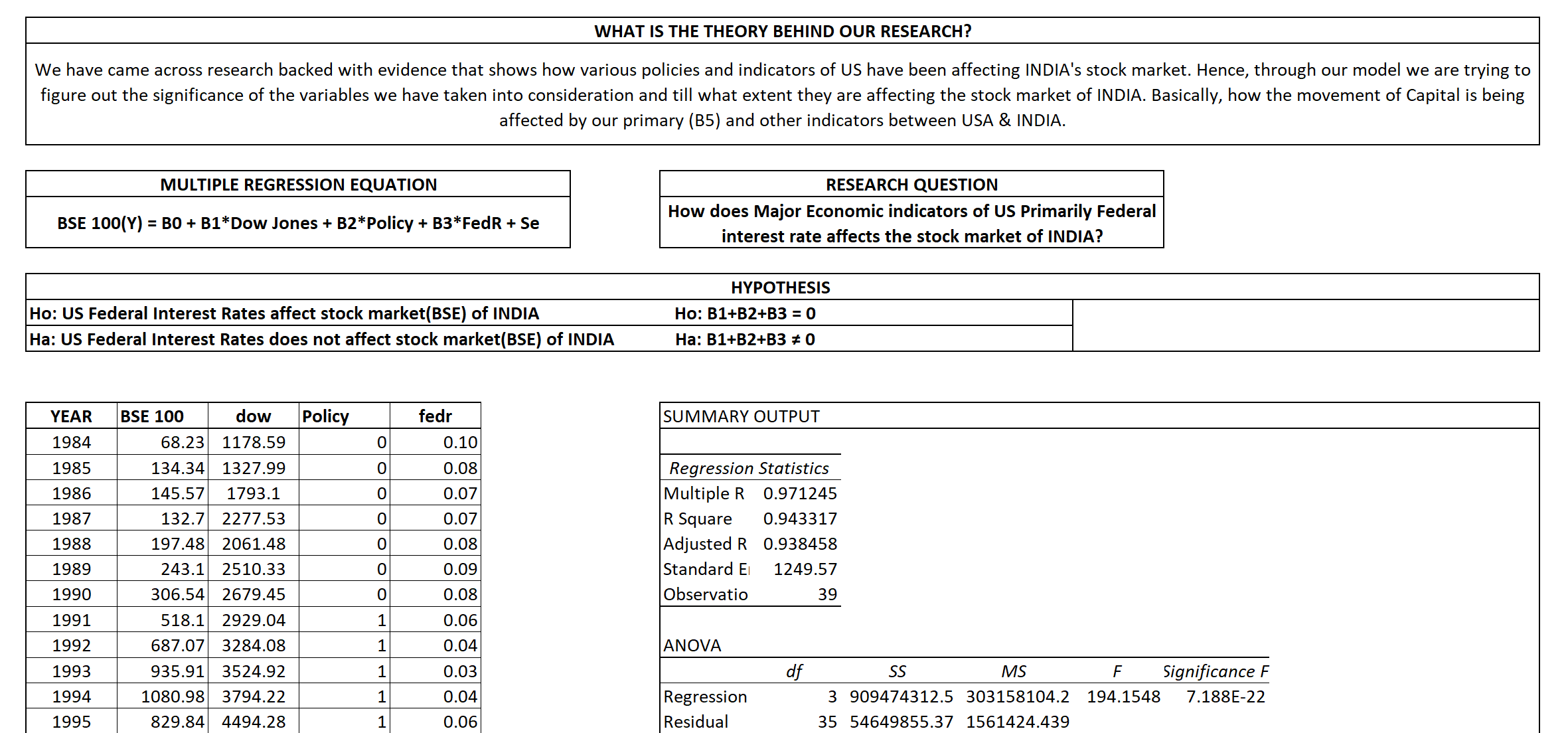Select the RESEARCH QUESTION header cell

pyautogui.click(x=911, y=185)
